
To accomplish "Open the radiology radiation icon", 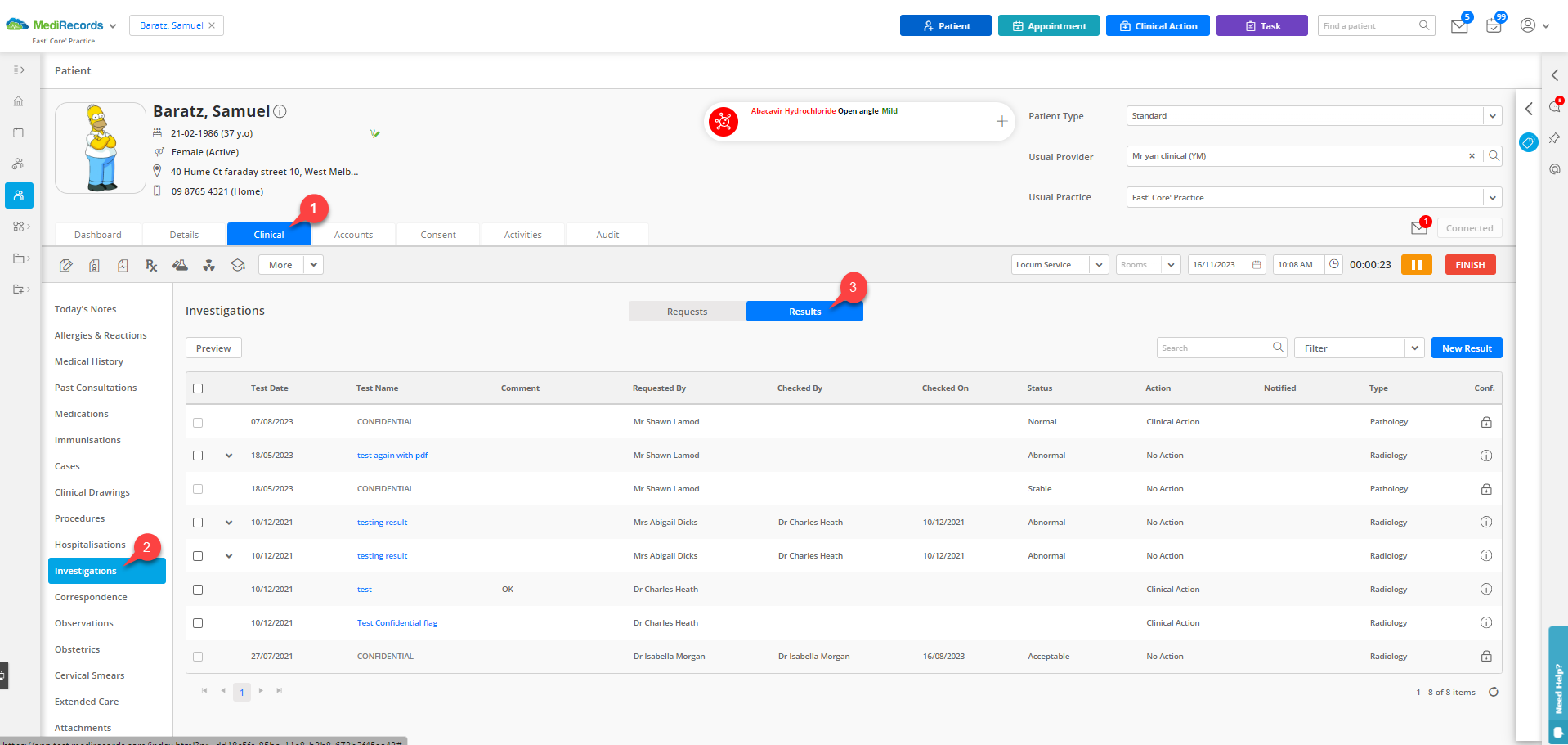I will coord(209,265).
